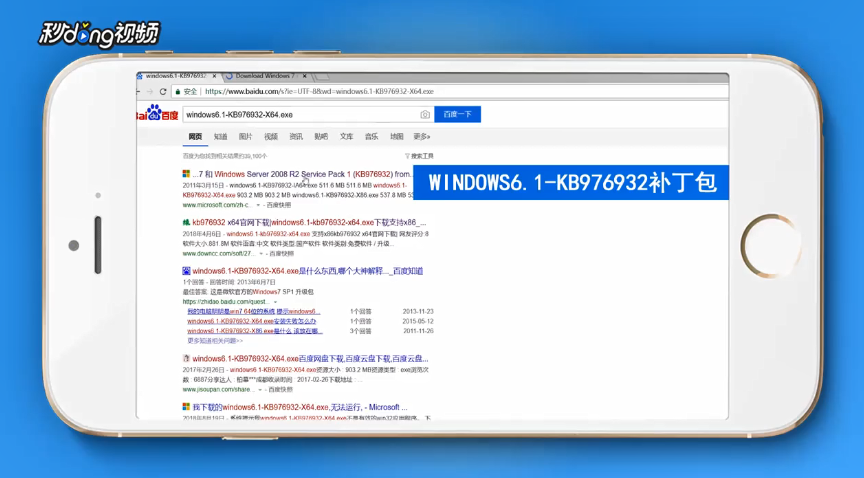This screenshot has width=864, height=478.
Task: Open 百度快照 for the jisoupan.com result
Action: 281,390
